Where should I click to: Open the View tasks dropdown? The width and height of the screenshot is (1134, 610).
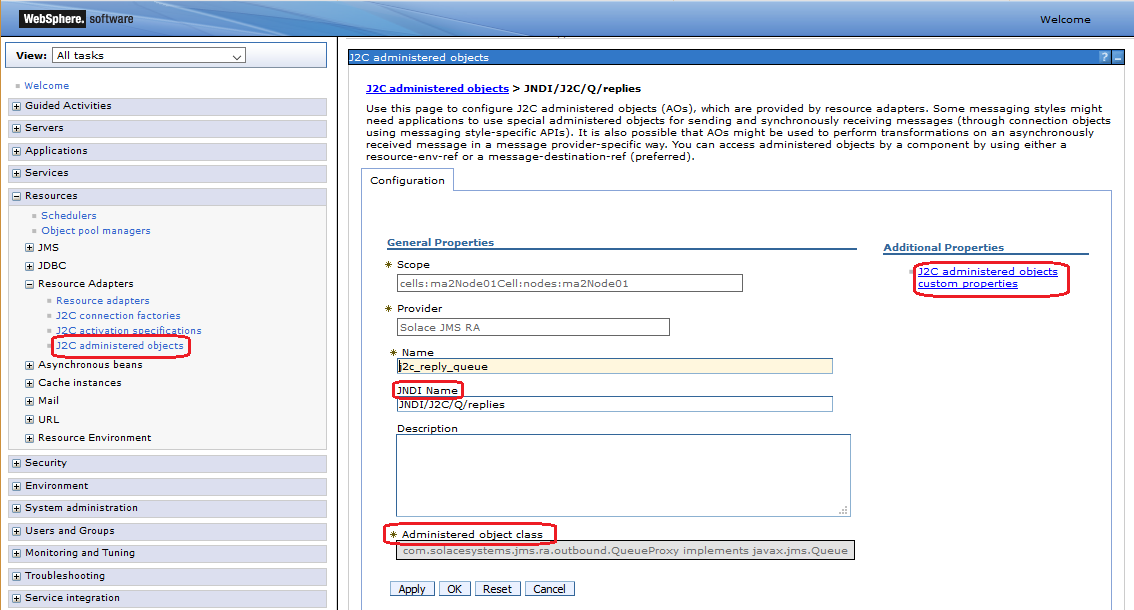[150, 56]
